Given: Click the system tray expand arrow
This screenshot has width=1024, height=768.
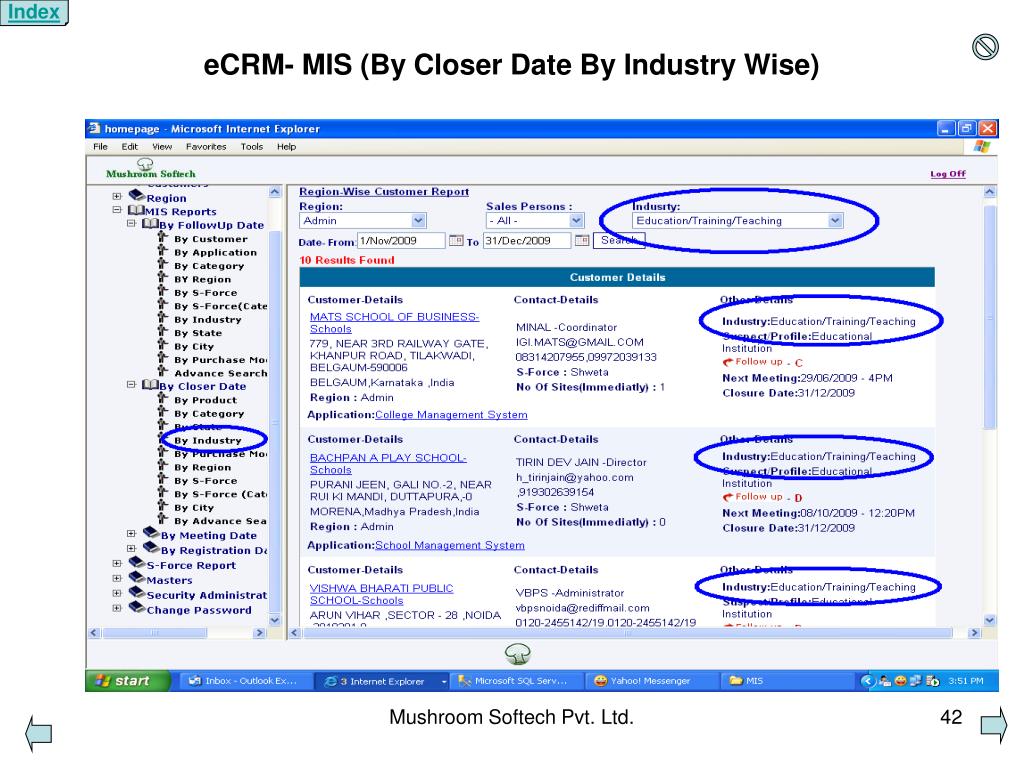Looking at the screenshot, I should click(x=867, y=681).
